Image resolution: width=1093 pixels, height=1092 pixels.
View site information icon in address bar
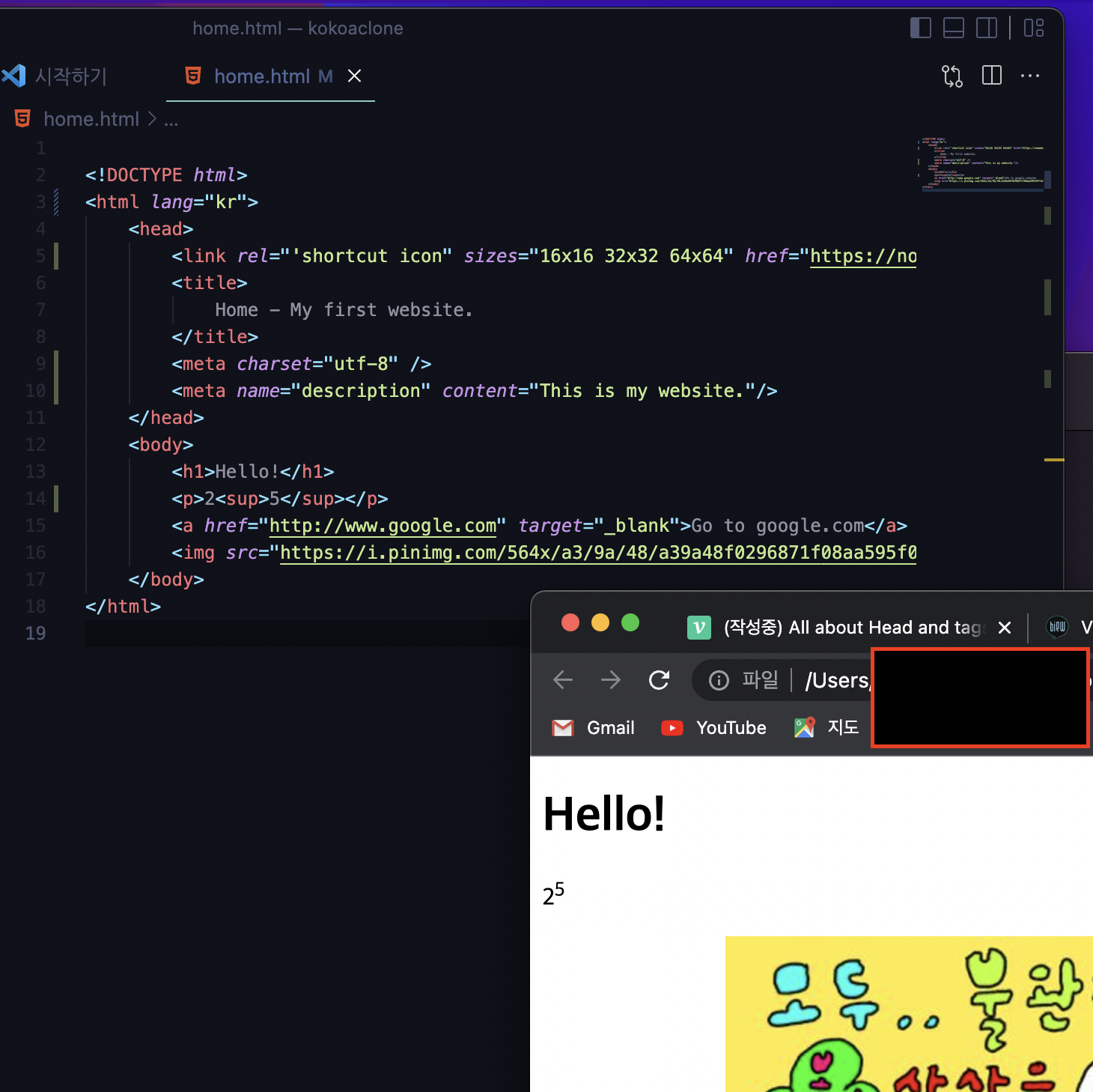(719, 680)
